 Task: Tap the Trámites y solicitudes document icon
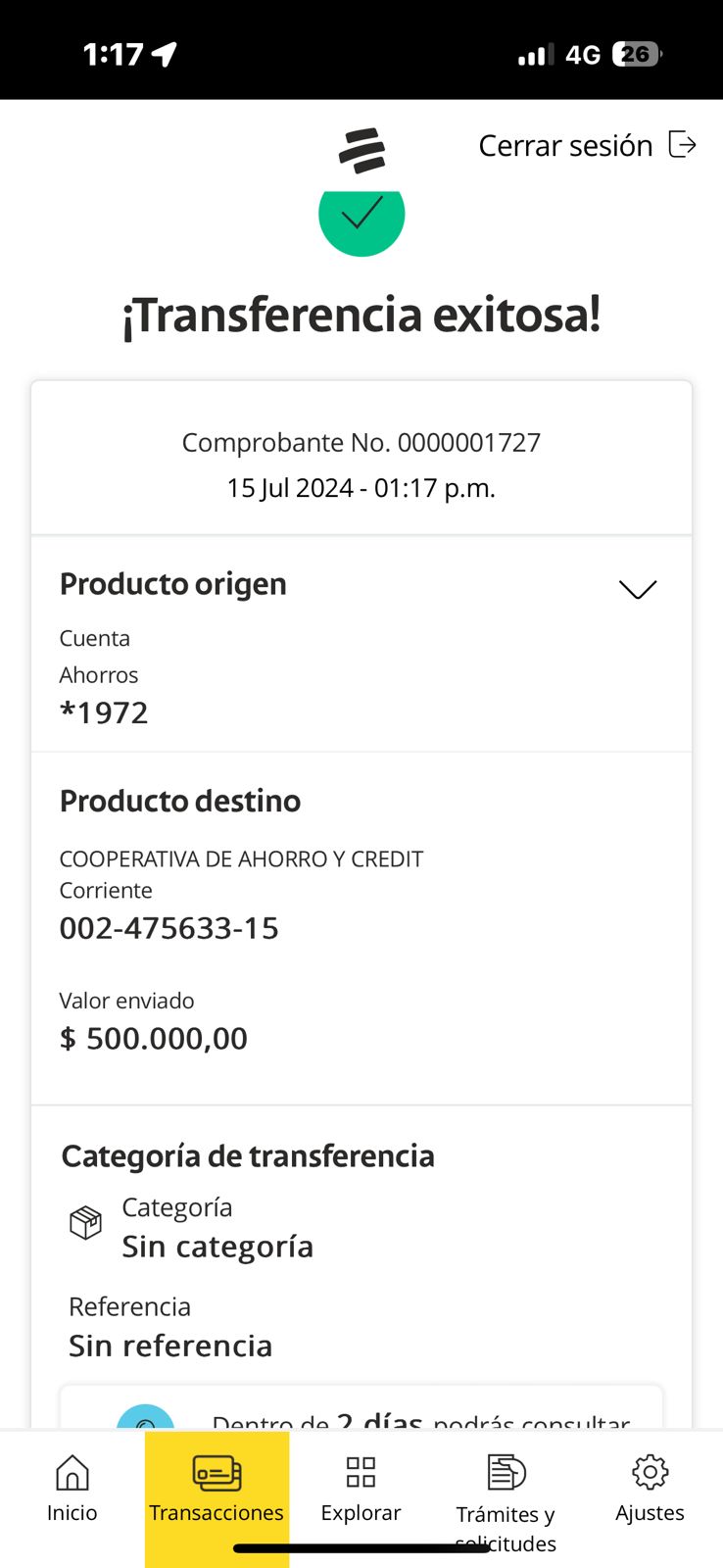[x=506, y=1472]
